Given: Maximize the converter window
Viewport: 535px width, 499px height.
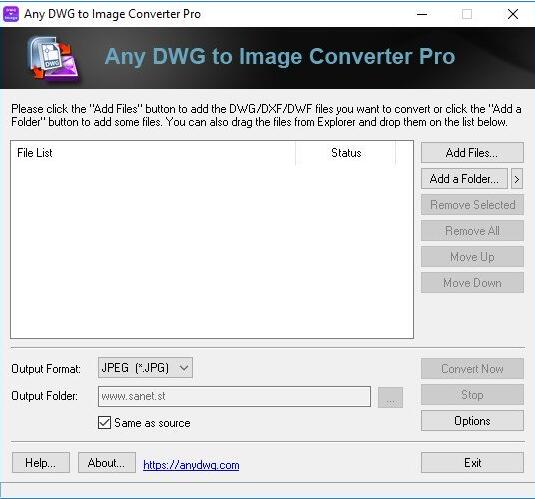Looking at the screenshot, I should point(467,14).
